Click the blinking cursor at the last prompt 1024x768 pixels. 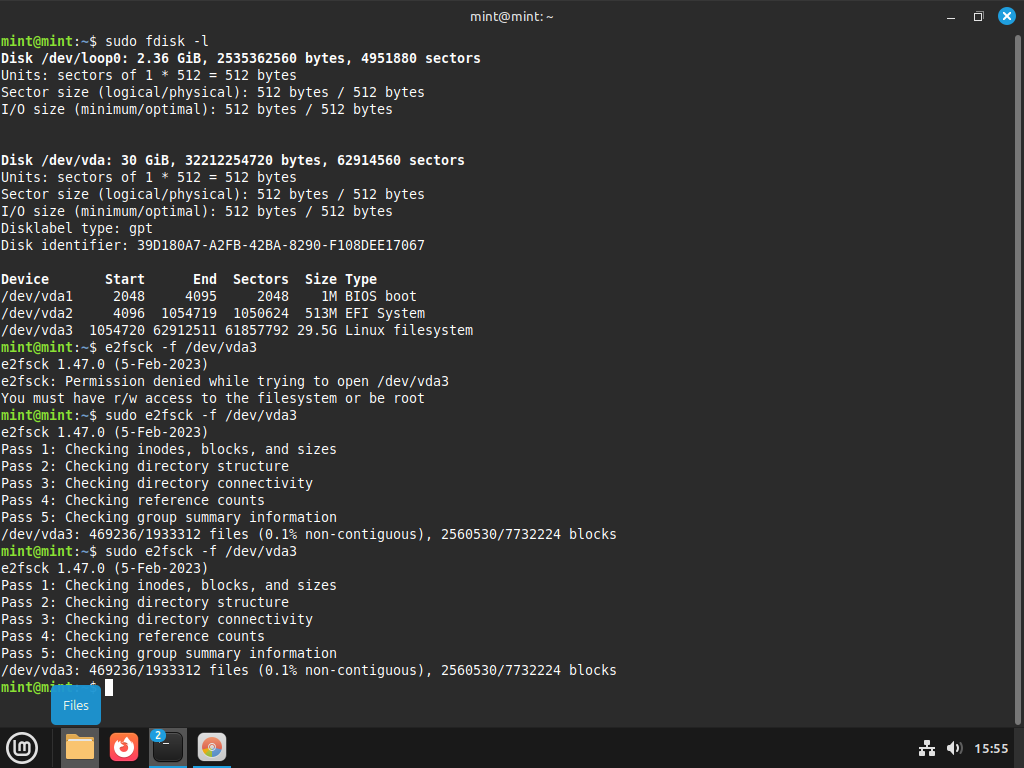point(109,687)
